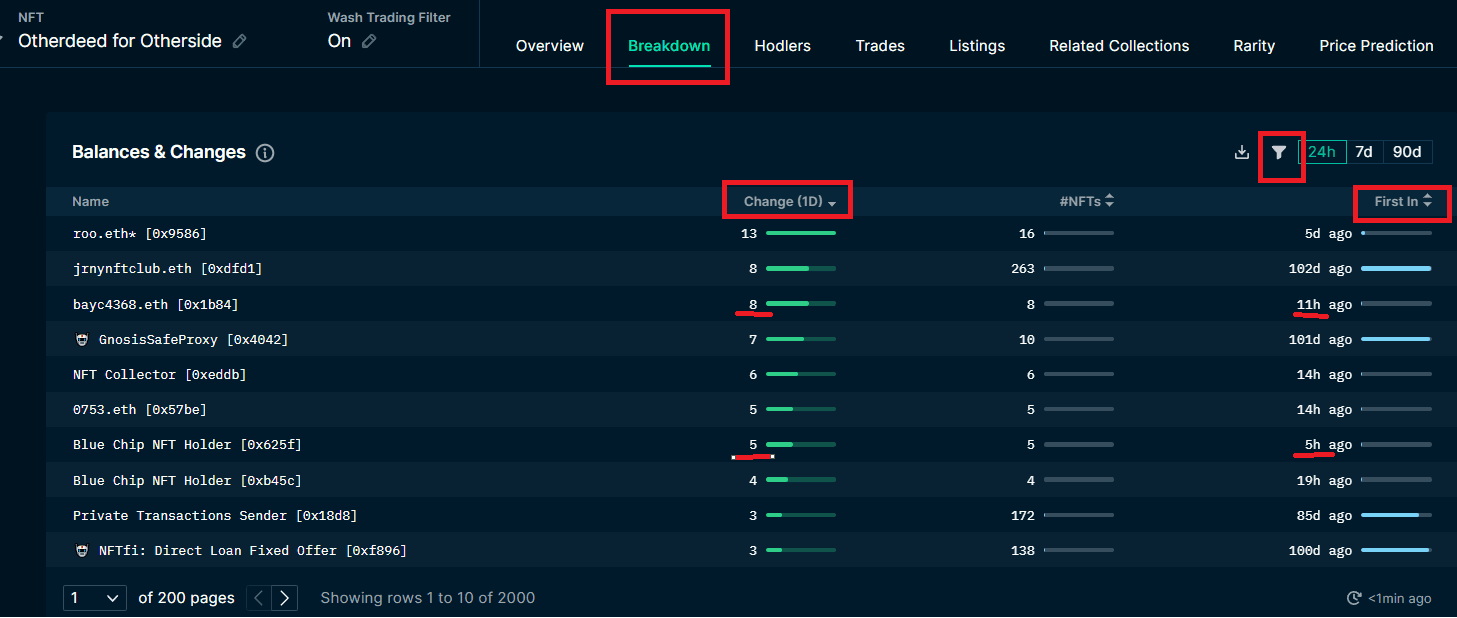Open the table filter funnel icon
This screenshot has height=618, width=1457.
[1278, 152]
